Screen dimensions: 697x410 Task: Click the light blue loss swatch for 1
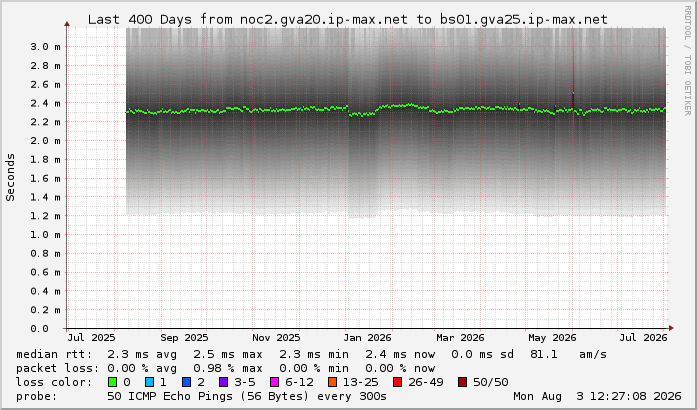tap(150, 382)
